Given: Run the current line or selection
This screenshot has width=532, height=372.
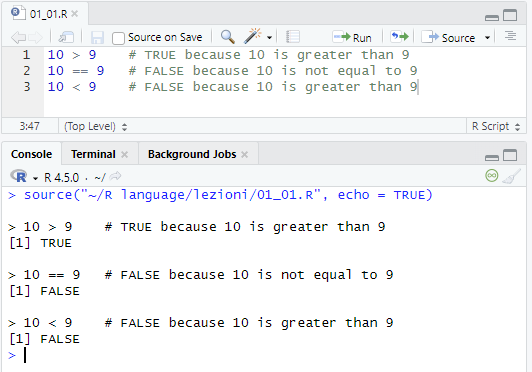Looking at the screenshot, I should click(352, 37).
